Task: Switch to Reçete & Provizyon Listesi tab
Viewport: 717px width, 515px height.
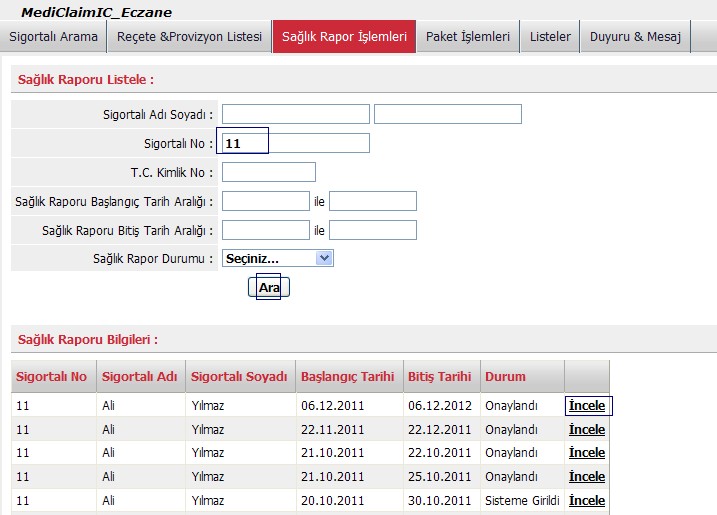Action: (x=189, y=37)
